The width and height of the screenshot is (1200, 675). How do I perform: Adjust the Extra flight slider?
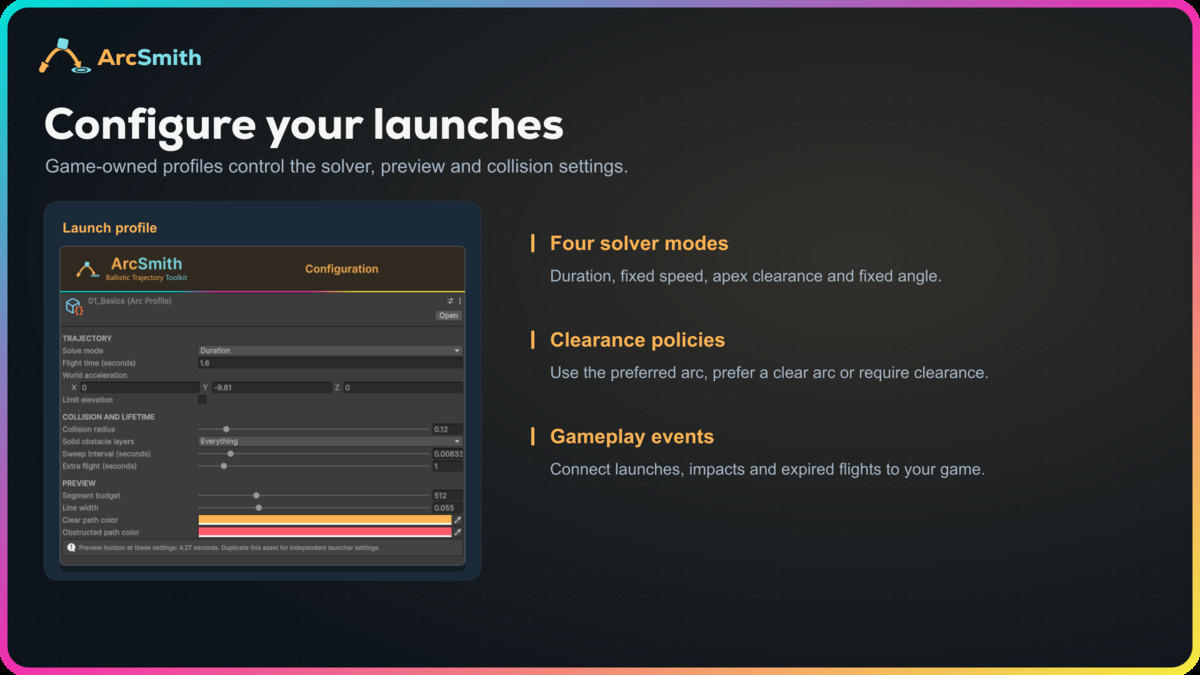point(313,466)
